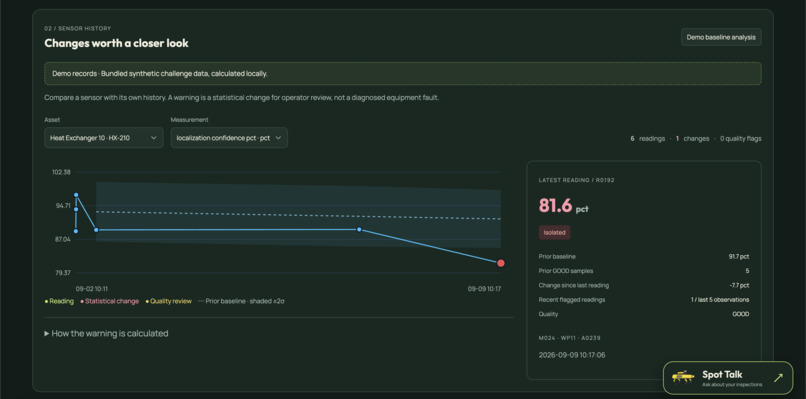The height and width of the screenshot is (399, 806).
Task: Click the -7.7 pct change value
Action: 738,285
